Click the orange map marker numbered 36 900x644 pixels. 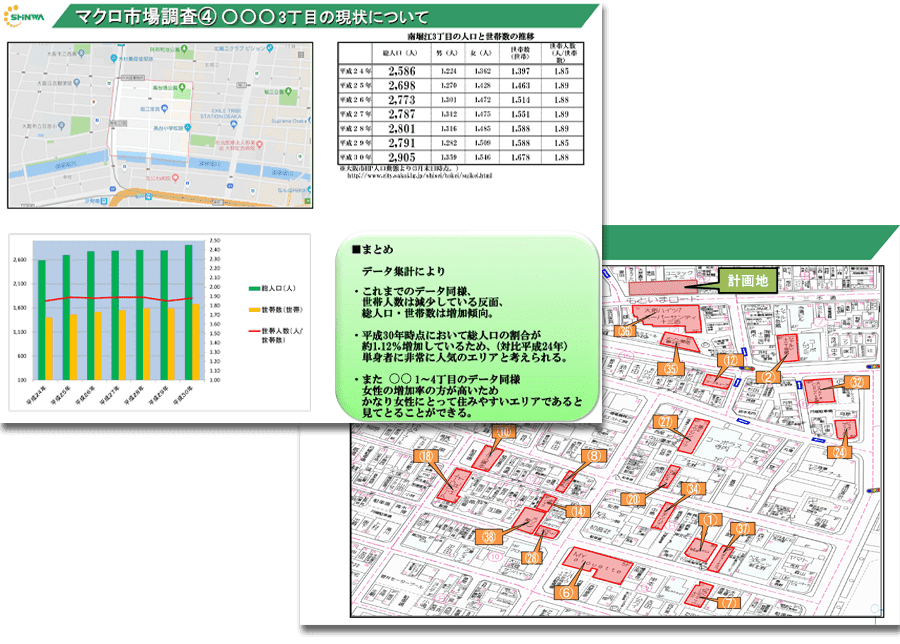(625, 329)
